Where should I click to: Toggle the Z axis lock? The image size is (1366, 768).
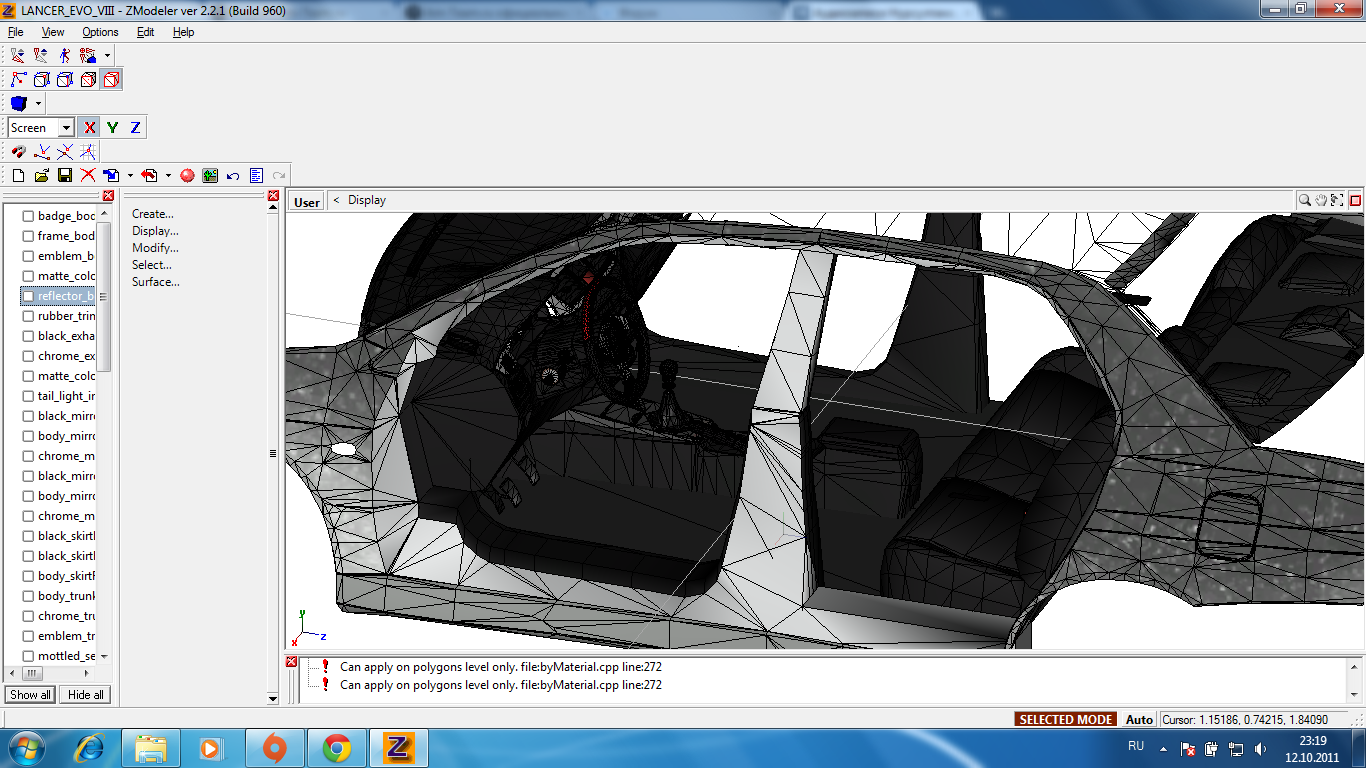[x=135, y=127]
